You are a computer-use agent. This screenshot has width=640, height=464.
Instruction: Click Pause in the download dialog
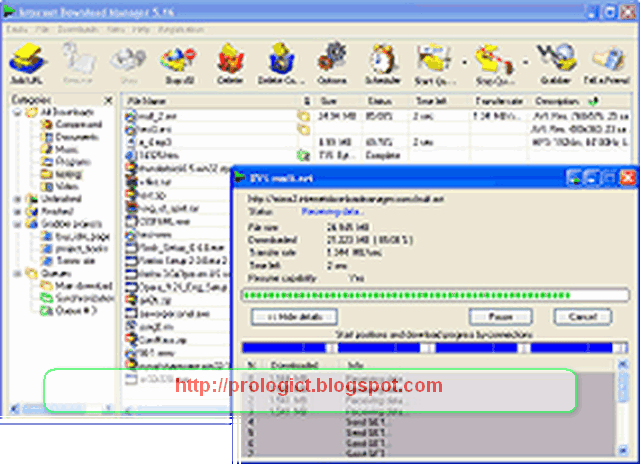pos(501,317)
